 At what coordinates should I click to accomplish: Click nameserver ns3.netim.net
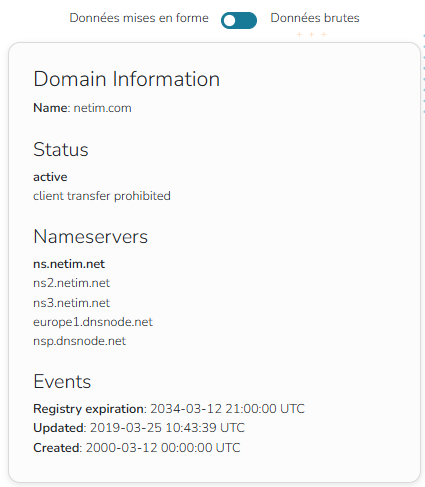pyautogui.click(x=71, y=303)
